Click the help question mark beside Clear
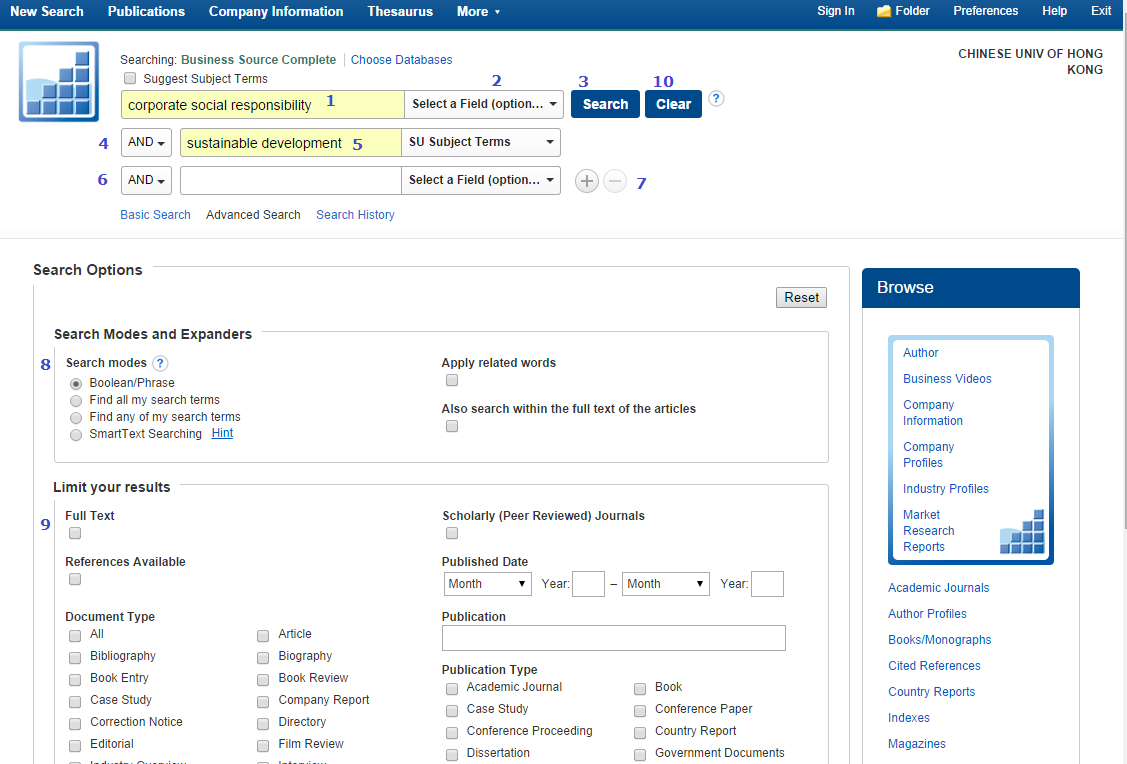This screenshot has width=1127, height=764. click(x=716, y=98)
